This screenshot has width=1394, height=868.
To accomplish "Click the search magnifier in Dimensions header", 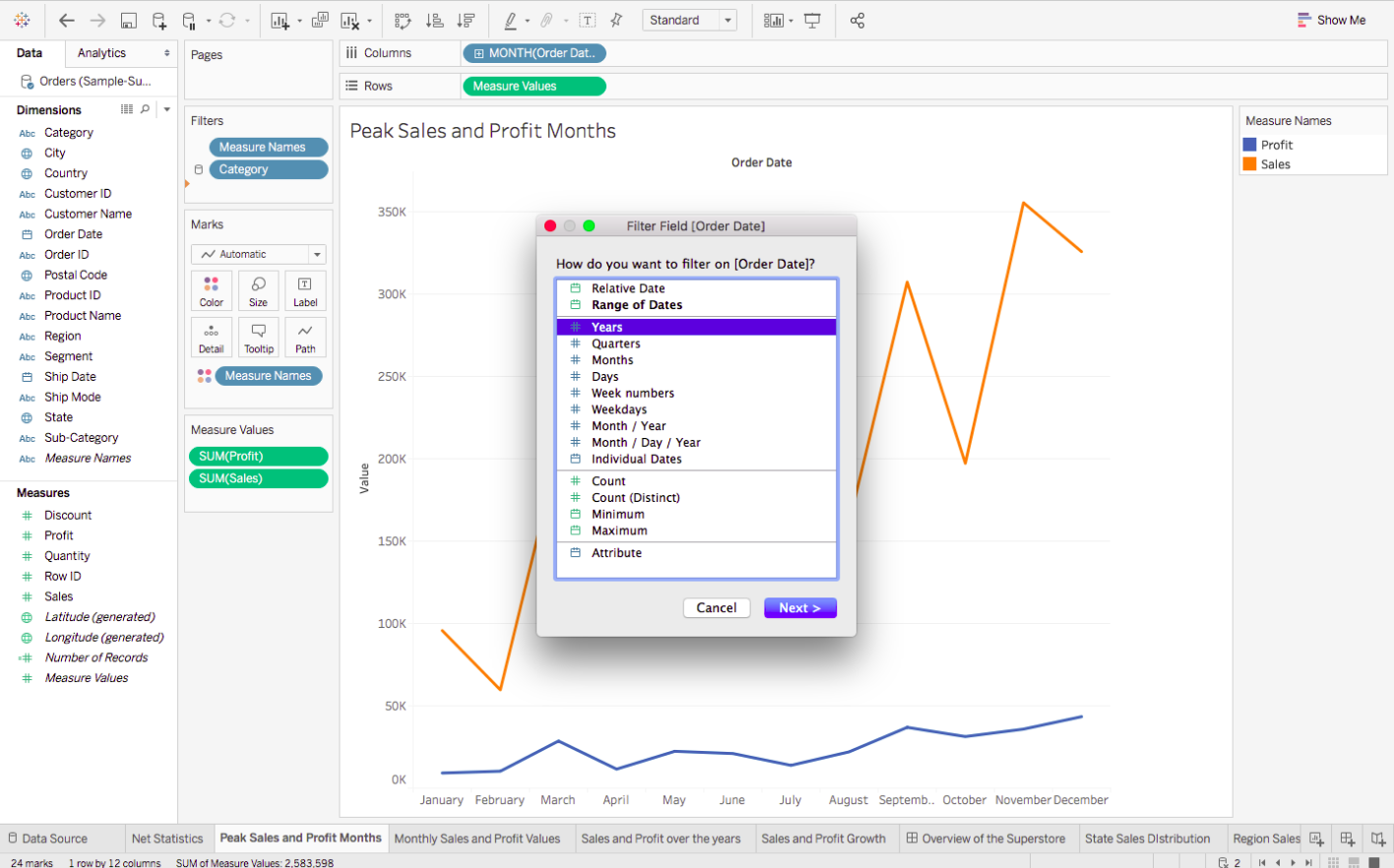I will [x=146, y=109].
